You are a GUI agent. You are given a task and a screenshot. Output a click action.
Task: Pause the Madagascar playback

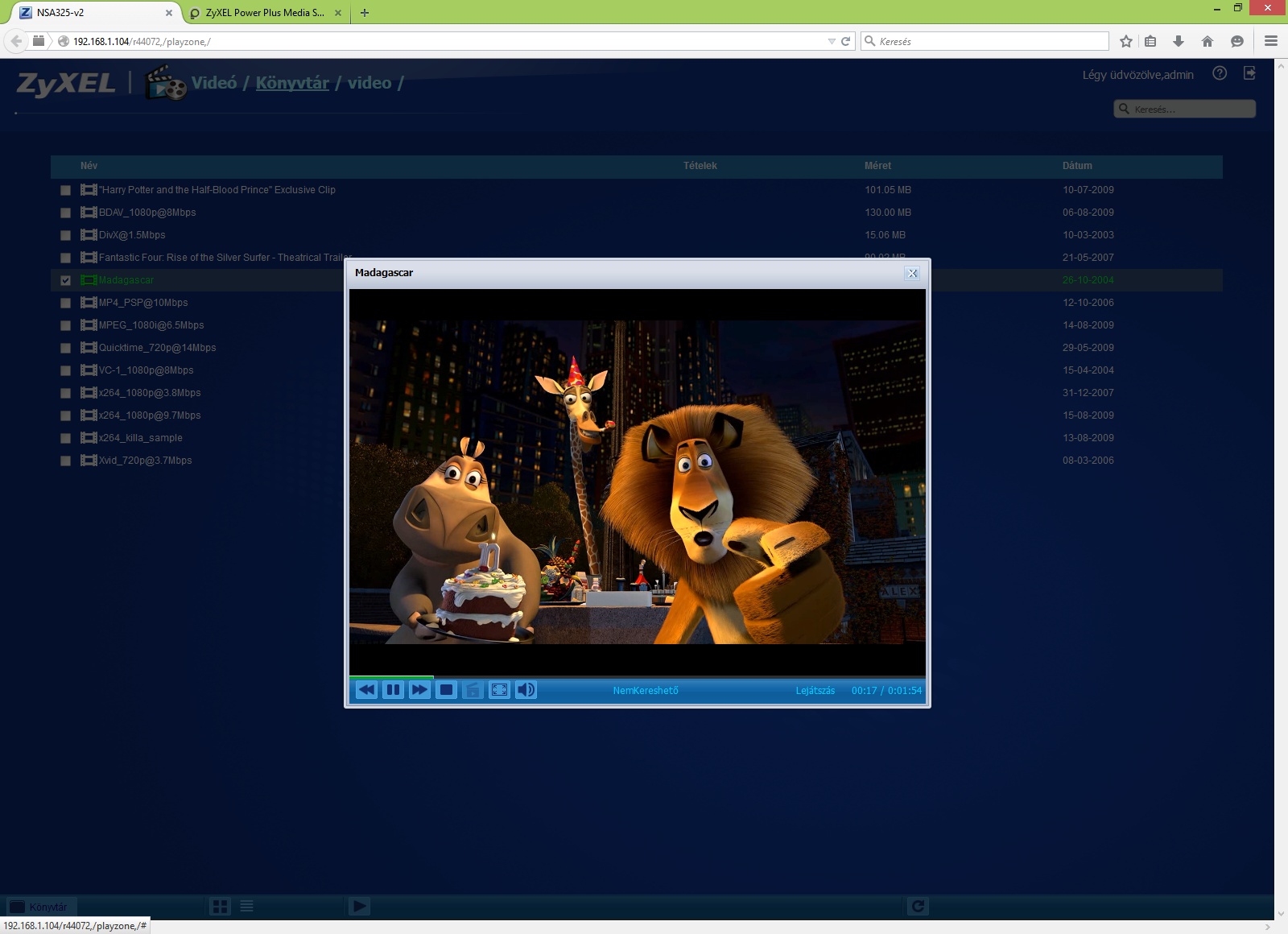tap(393, 690)
